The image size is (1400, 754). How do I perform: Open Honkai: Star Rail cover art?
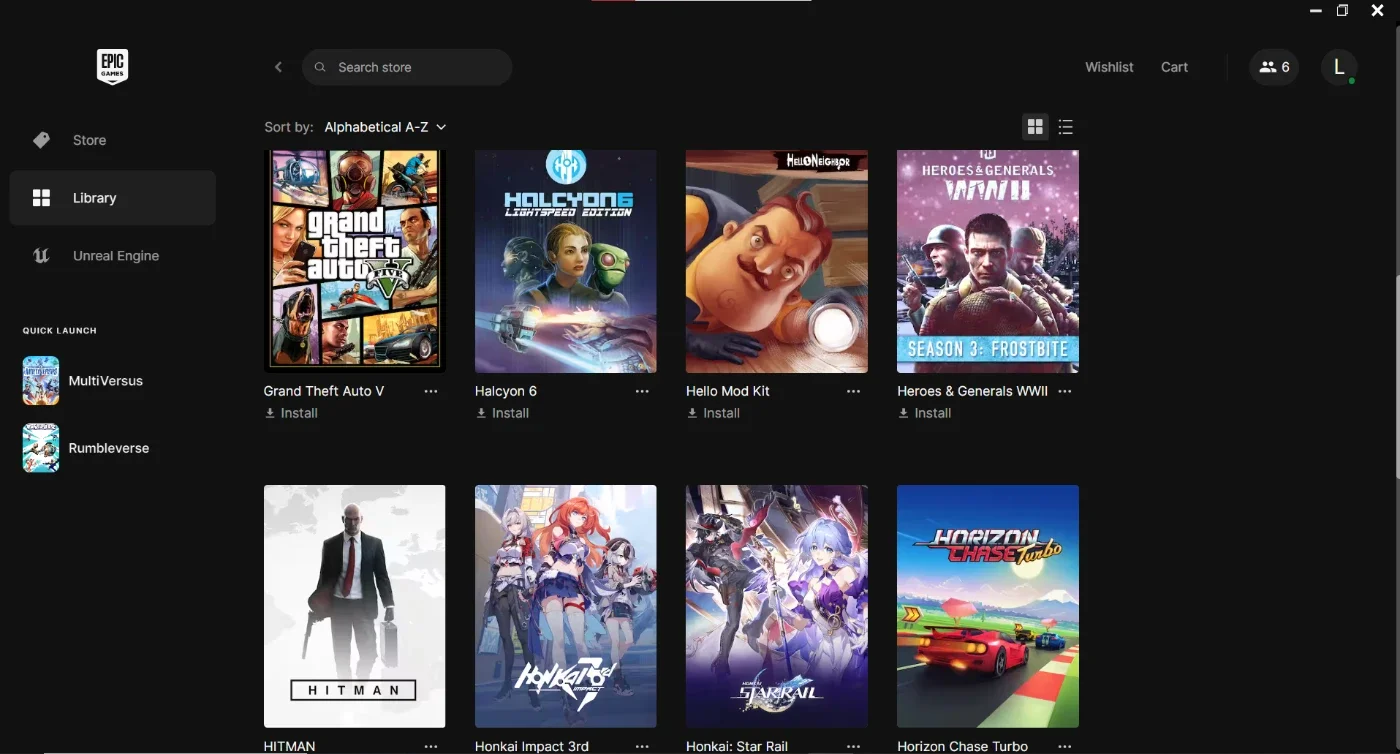click(777, 606)
